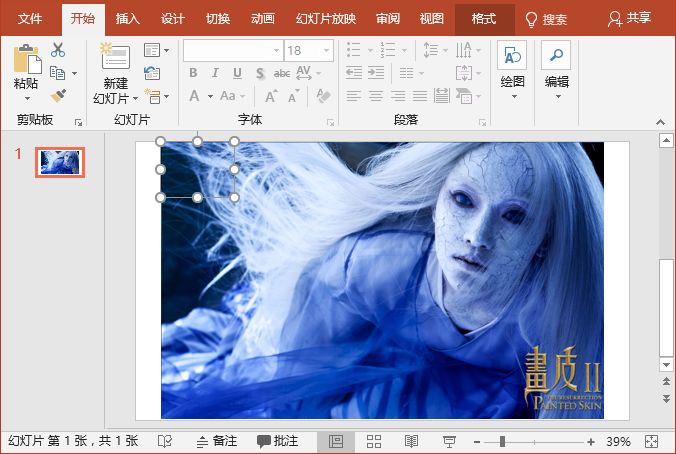
Task: Click the zoom in plus button
Action: pos(591,441)
